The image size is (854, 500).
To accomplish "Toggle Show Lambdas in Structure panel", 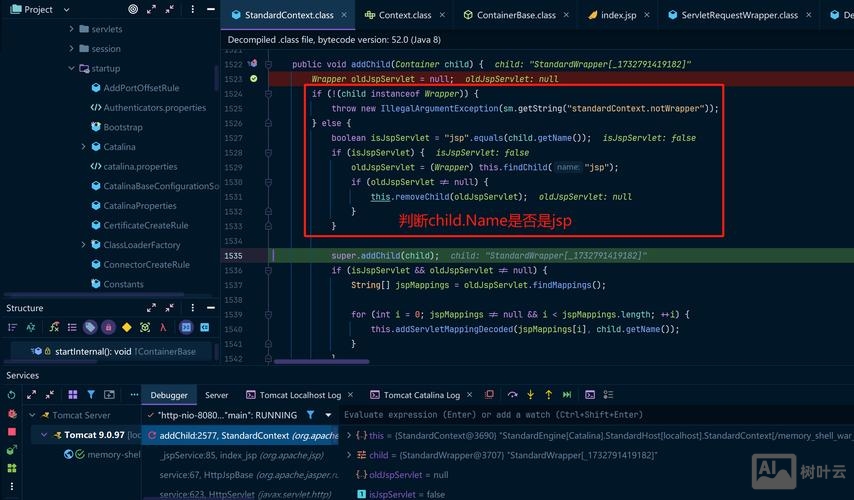I will point(162,327).
